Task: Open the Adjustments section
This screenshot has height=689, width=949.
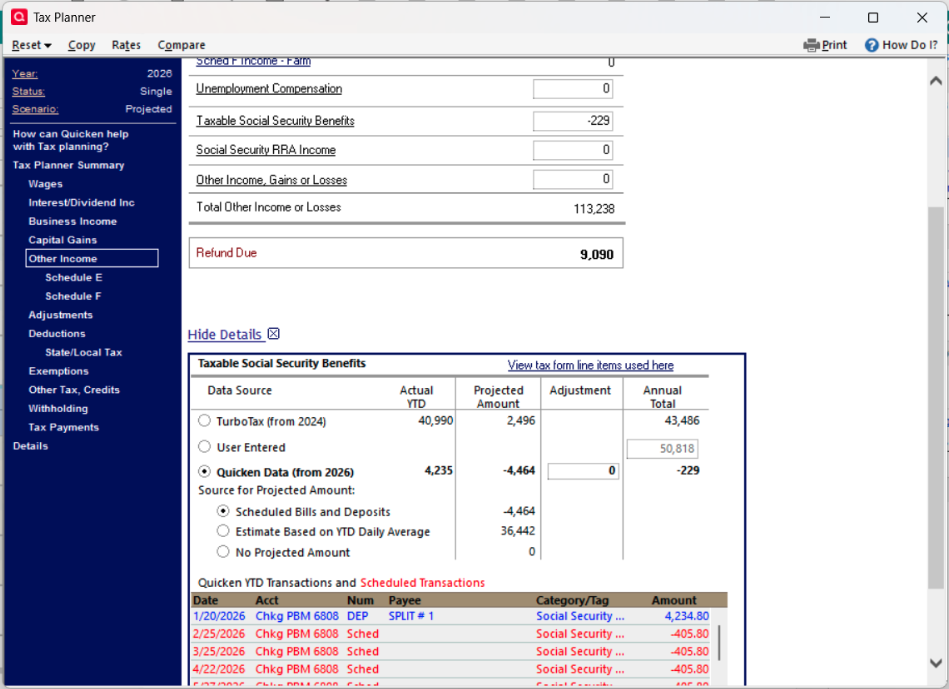Action: pos(61,315)
